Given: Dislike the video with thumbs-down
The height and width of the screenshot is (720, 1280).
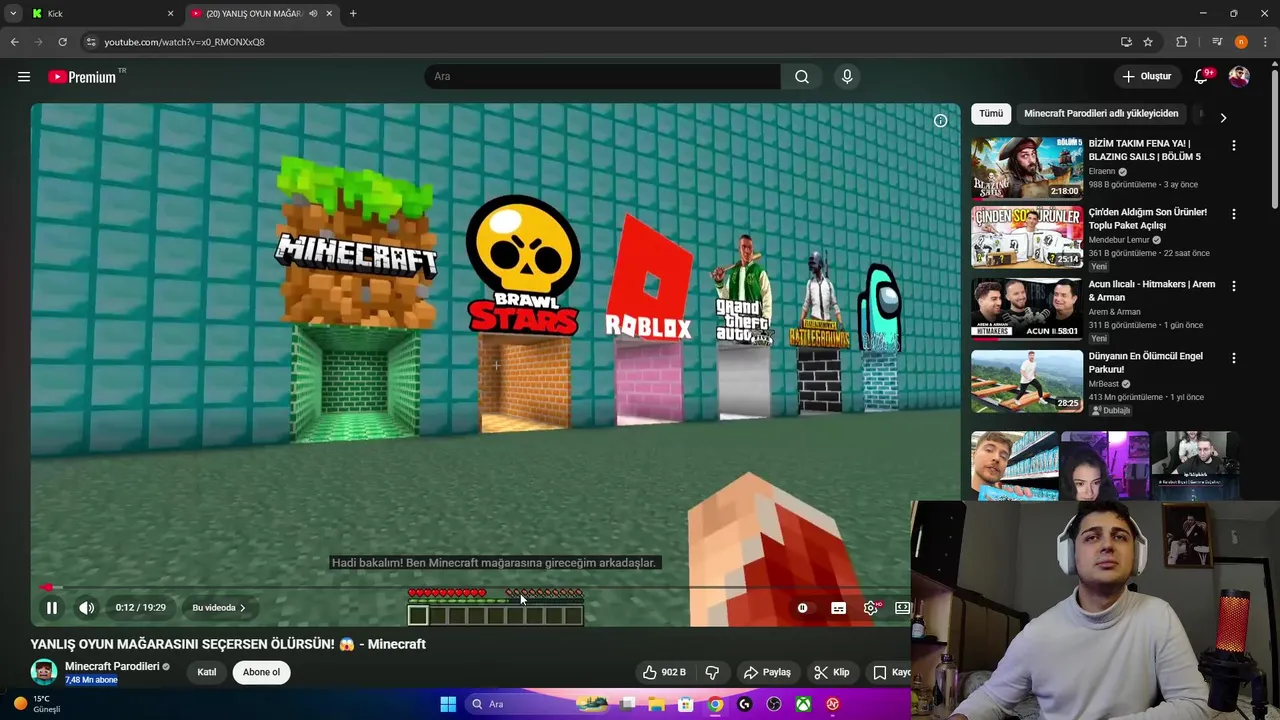Looking at the screenshot, I should 713,672.
